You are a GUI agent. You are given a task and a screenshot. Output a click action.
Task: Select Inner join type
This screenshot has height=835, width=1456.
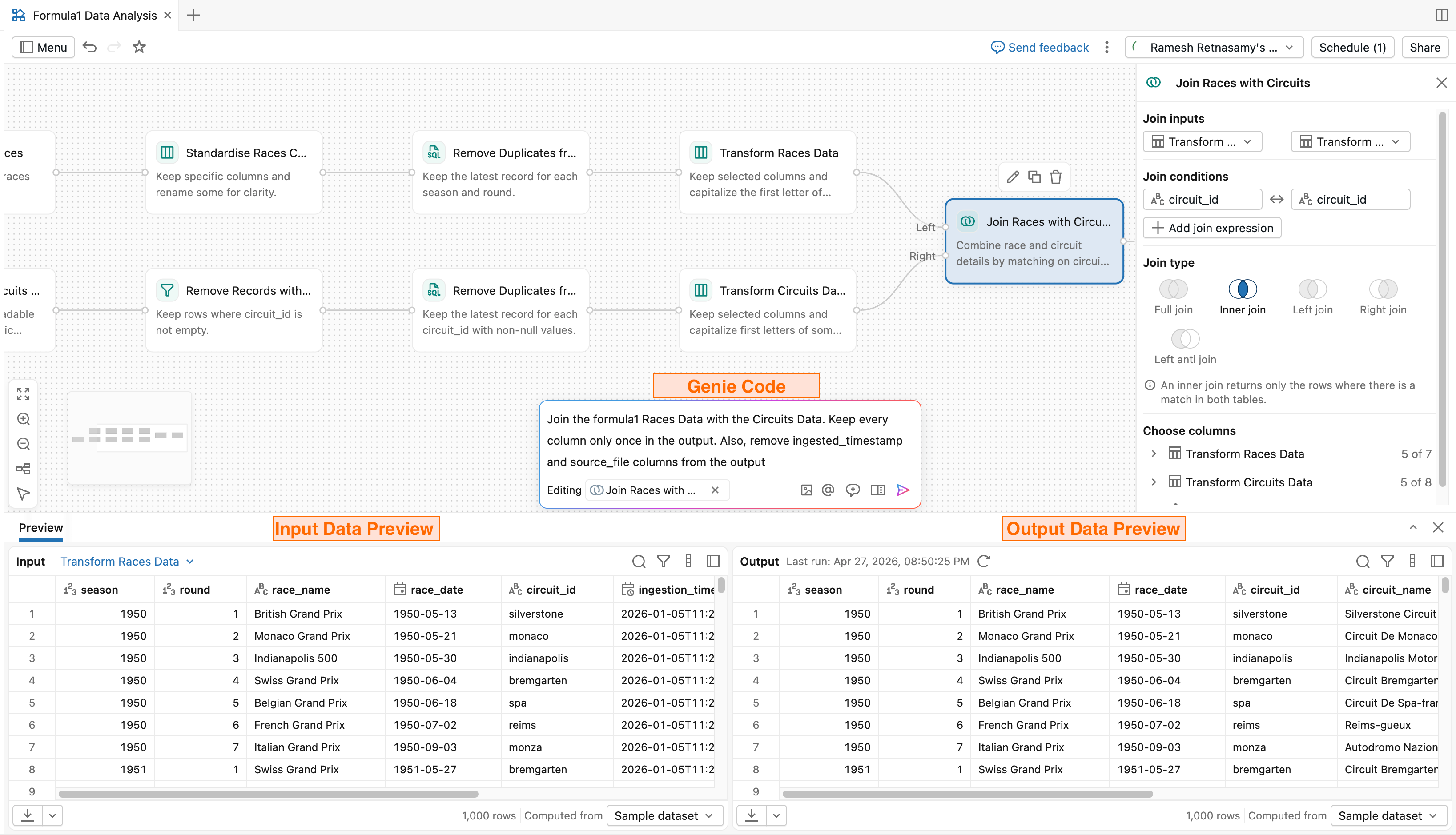pyautogui.click(x=1242, y=297)
